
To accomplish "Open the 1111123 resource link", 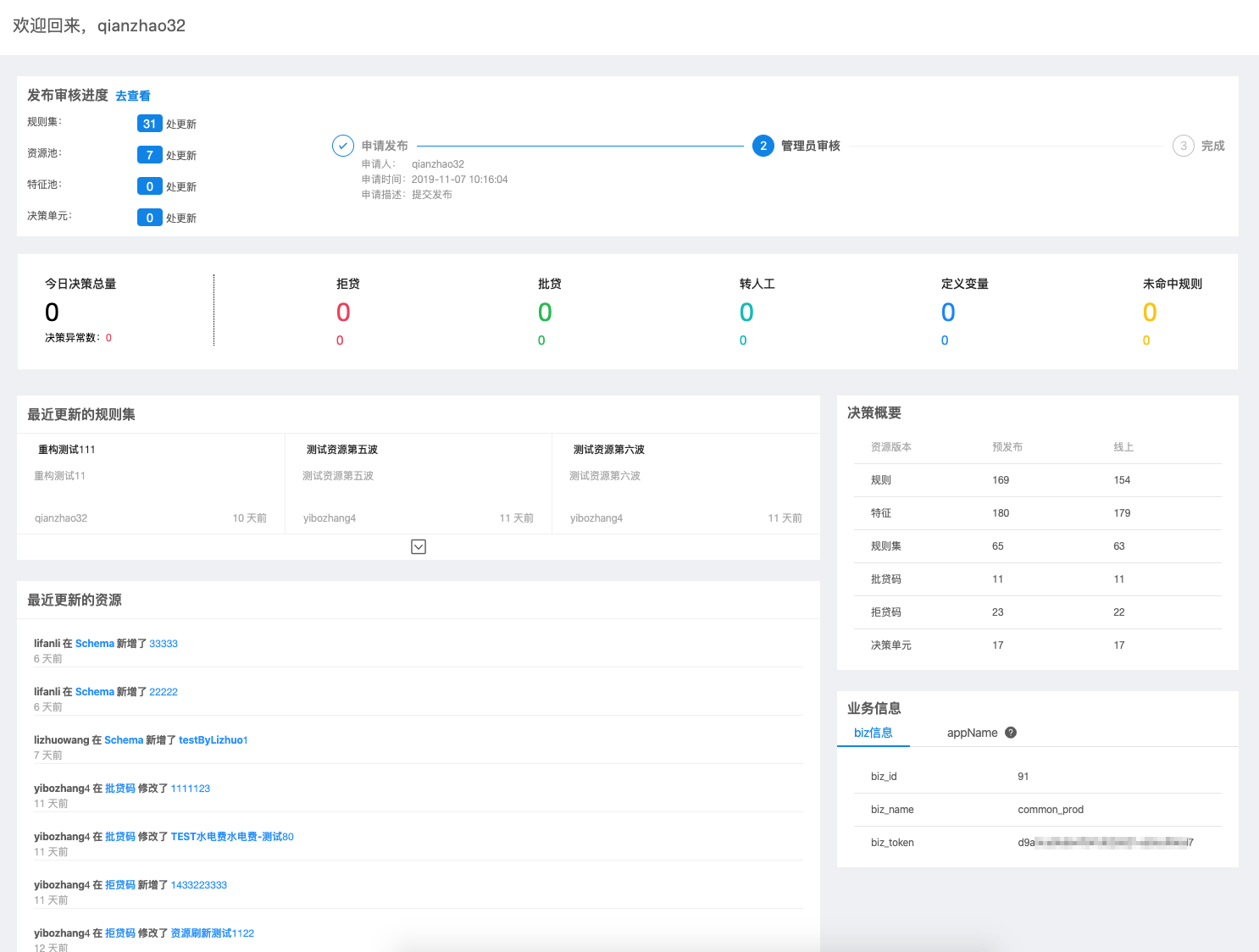I will pyautogui.click(x=191, y=789).
